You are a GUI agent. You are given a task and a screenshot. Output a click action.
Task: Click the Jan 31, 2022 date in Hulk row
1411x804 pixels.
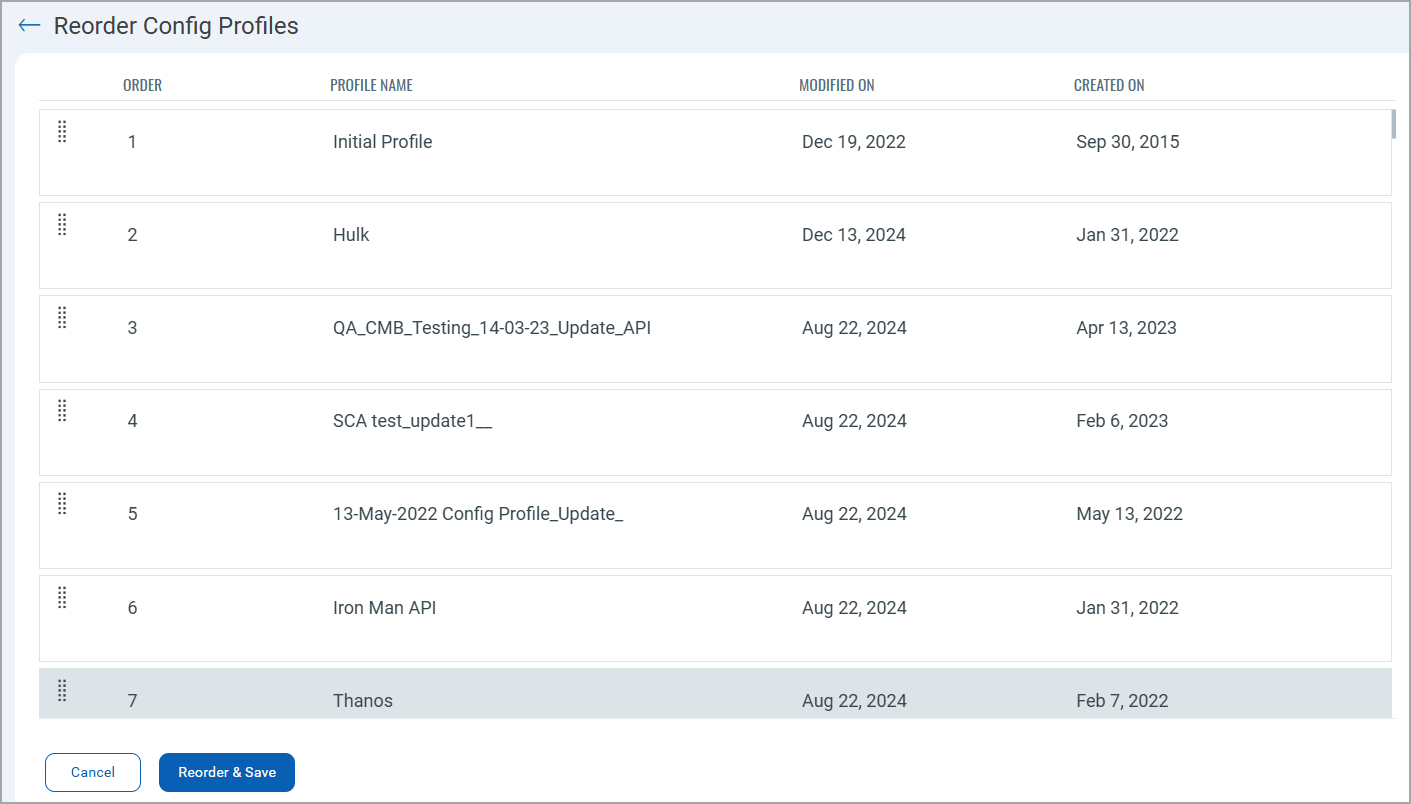(1127, 235)
